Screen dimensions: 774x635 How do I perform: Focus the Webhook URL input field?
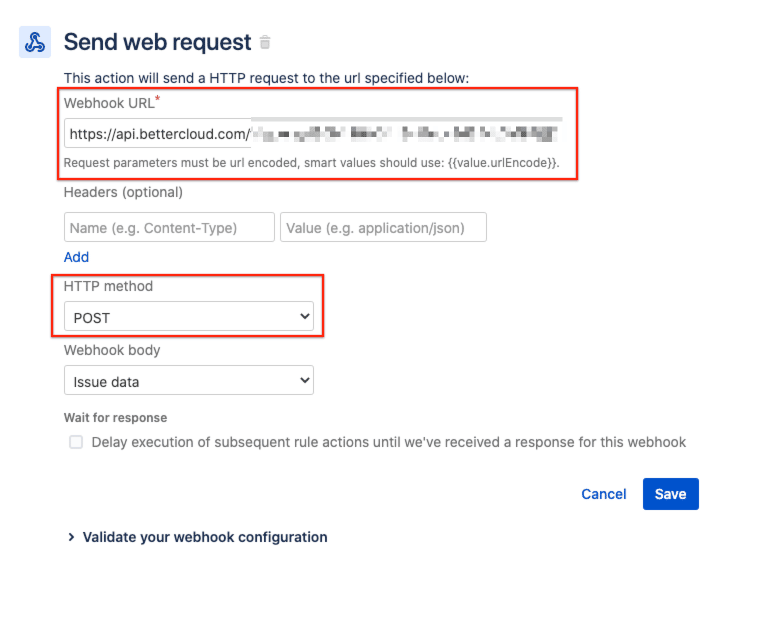313,133
